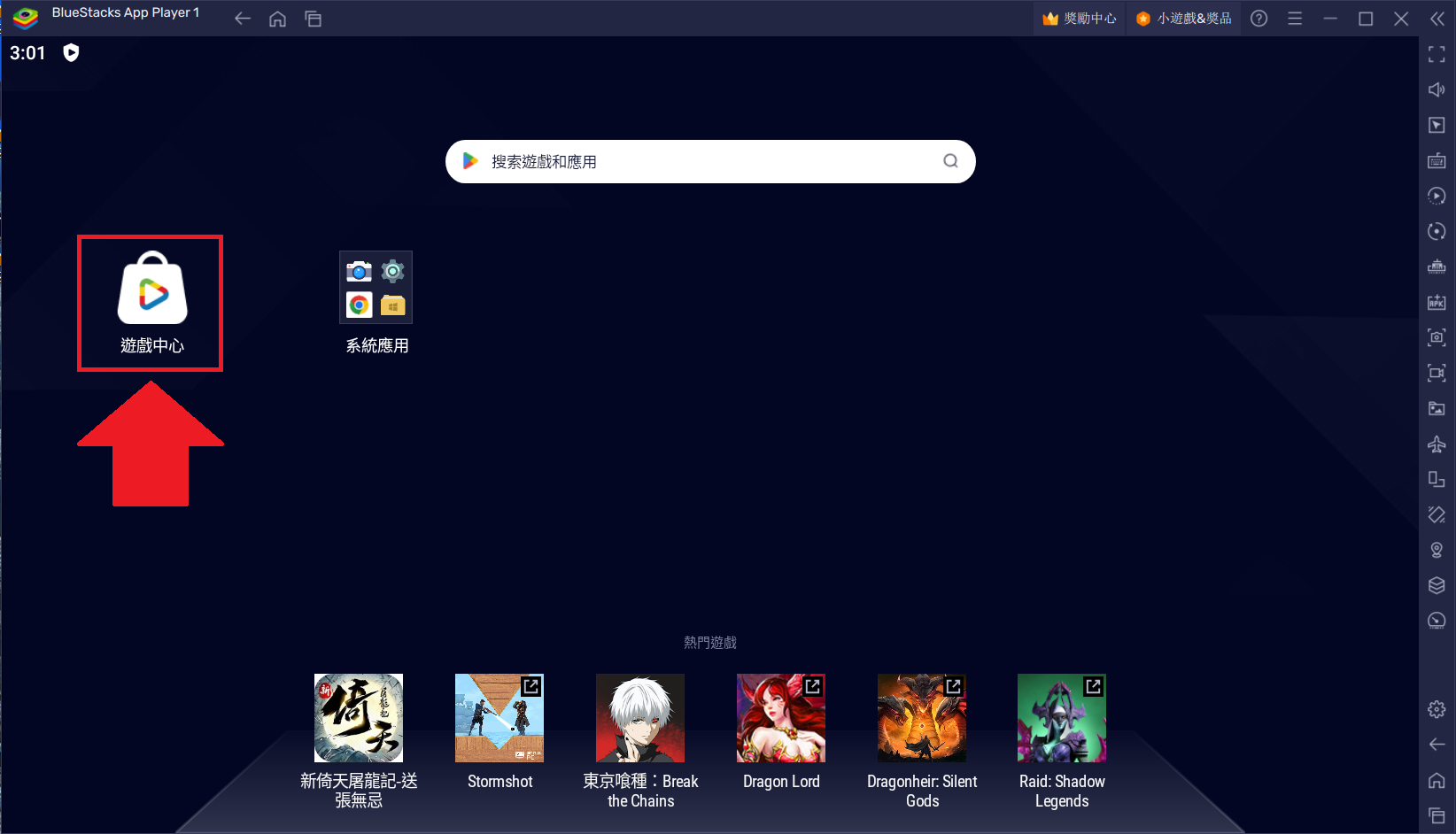This screenshot has width=1456, height=834.
Task: Click the cursor lock icon in sidebar
Action: 1437,125
